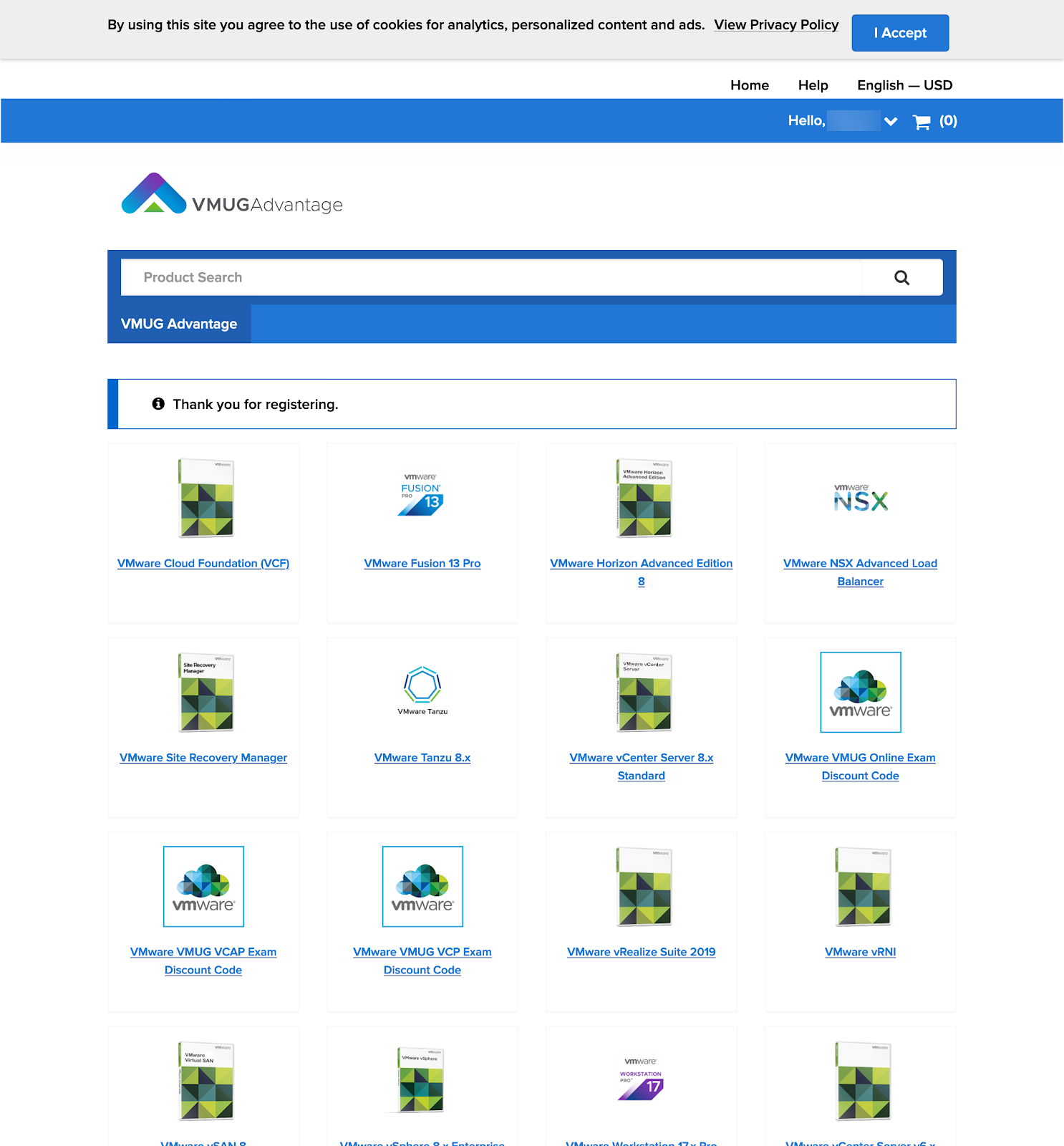The height and width of the screenshot is (1146, 1064).
Task: Click the VMware NSX logo icon
Action: 861,498
